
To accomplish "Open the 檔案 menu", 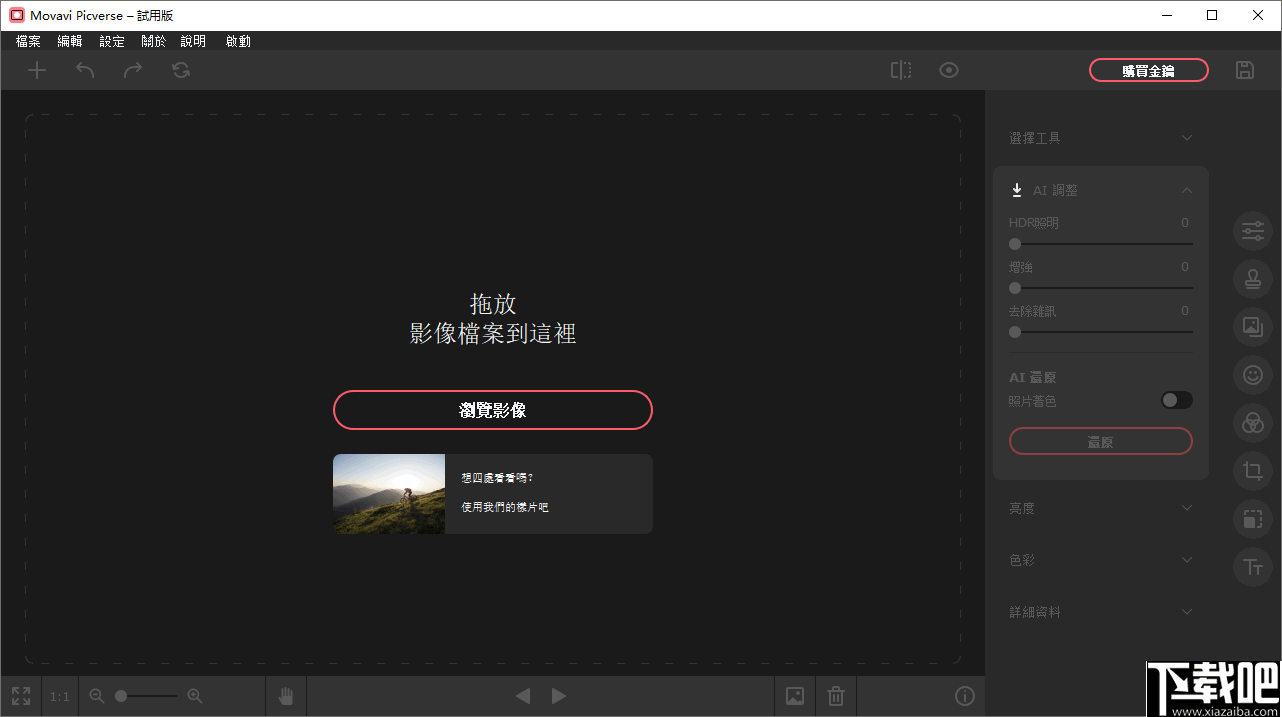I will [27, 41].
